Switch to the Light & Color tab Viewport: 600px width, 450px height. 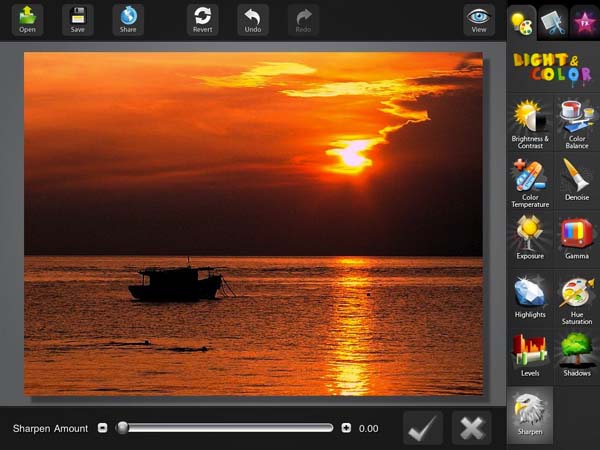click(522, 23)
